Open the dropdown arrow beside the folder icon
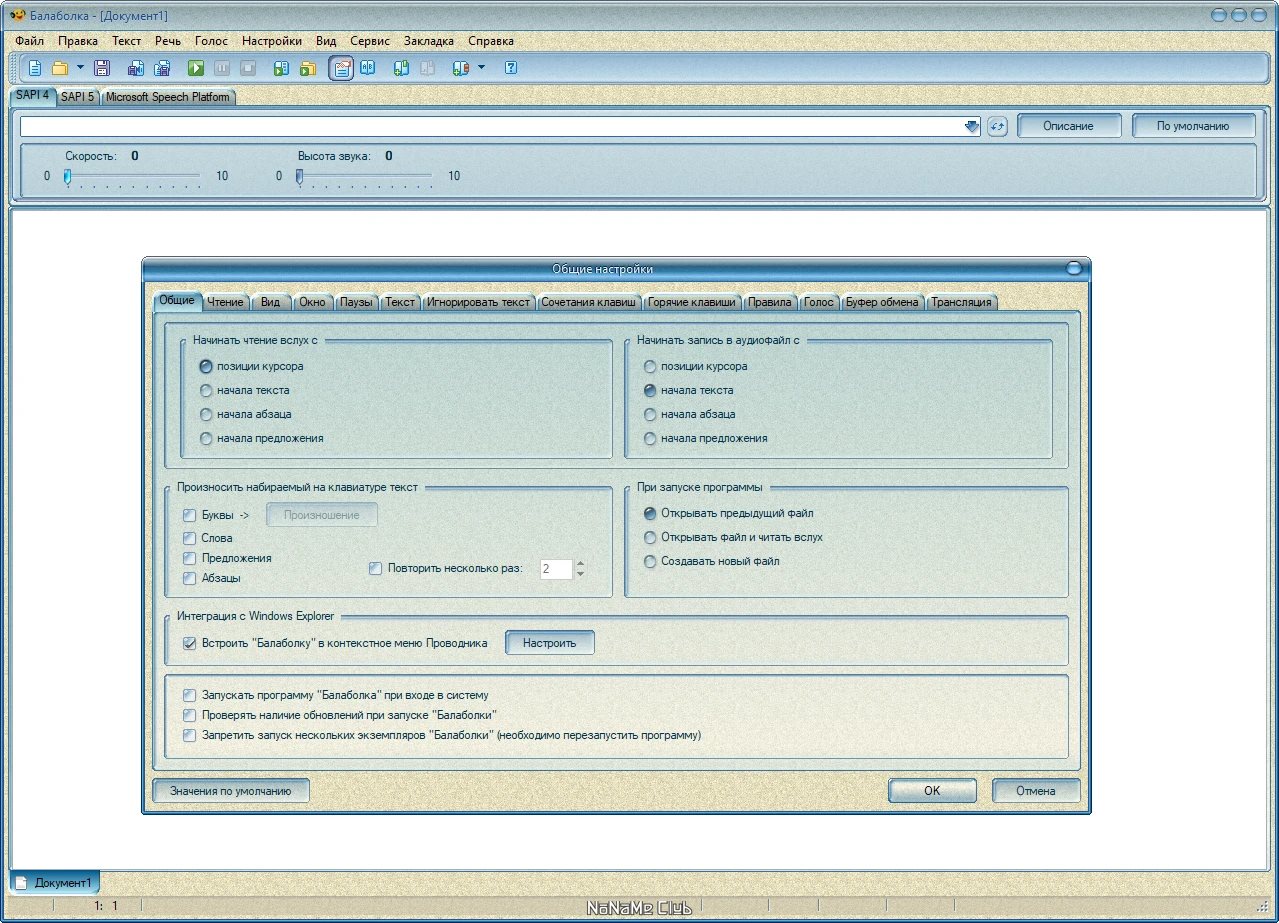Screen dimensions: 1279x923 coord(80,68)
